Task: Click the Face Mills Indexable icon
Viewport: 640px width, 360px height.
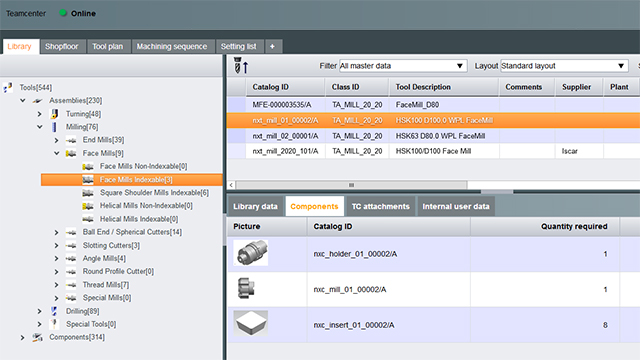Action: (x=88, y=180)
